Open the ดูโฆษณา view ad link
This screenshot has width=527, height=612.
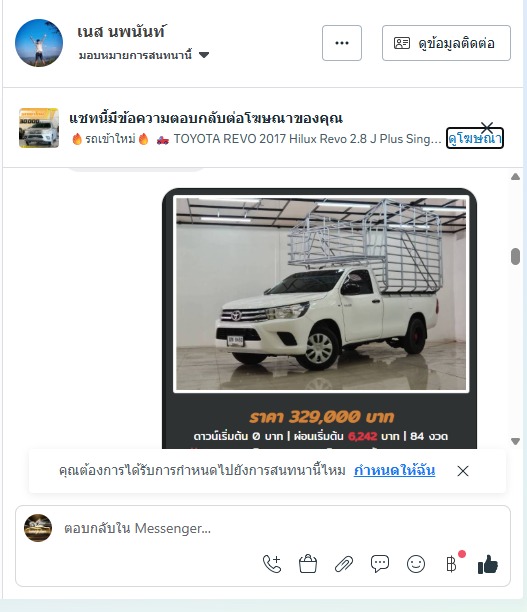[475, 138]
